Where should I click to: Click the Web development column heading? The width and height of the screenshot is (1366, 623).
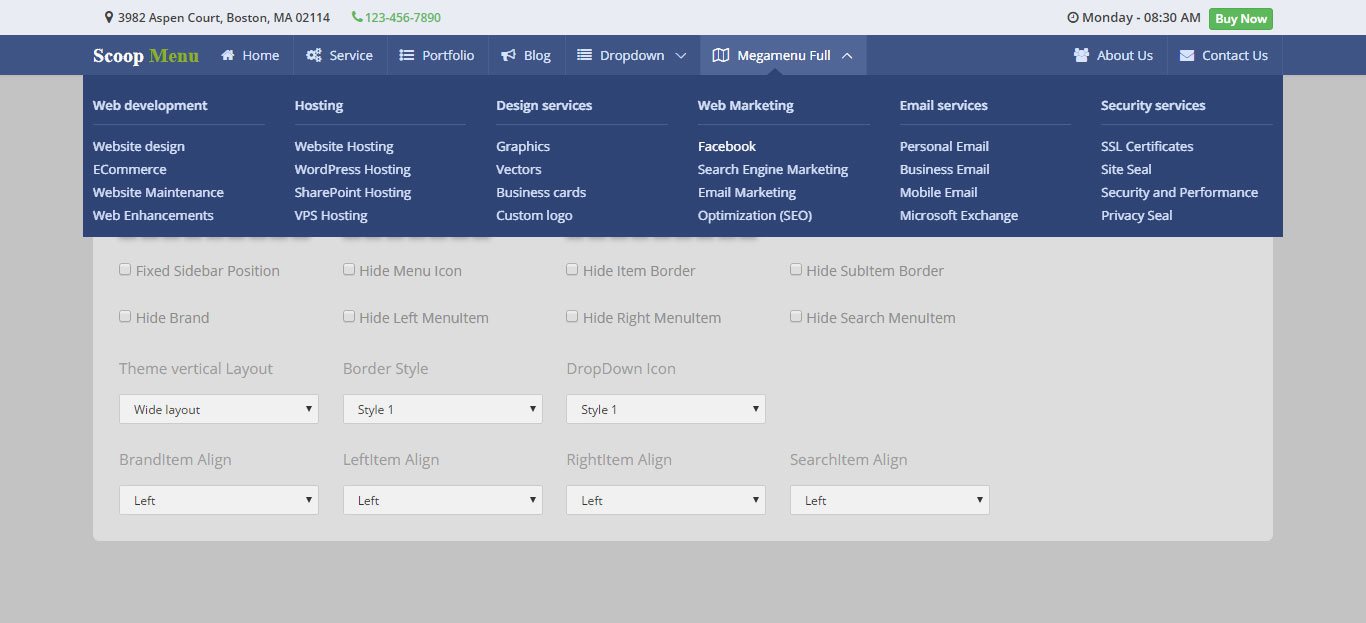tap(150, 105)
